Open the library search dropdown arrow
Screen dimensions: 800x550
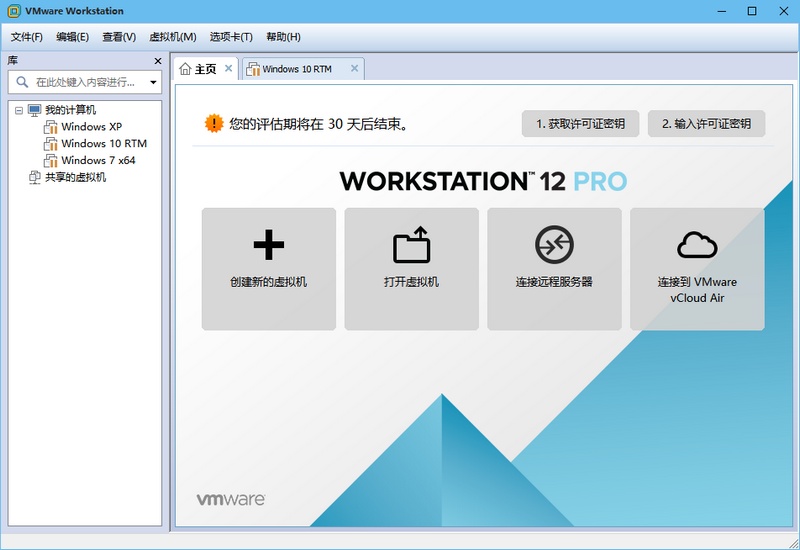(x=153, y=82)
